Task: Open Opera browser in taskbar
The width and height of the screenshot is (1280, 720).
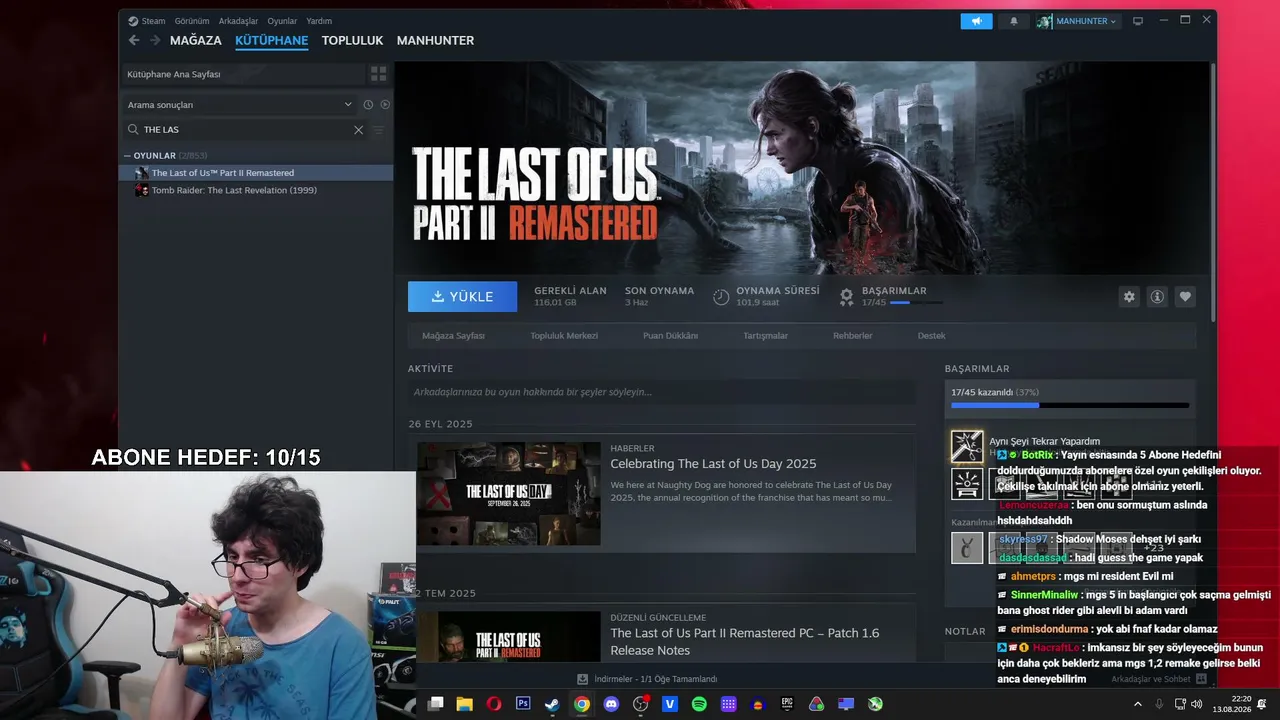Action: tap(494, 704)
